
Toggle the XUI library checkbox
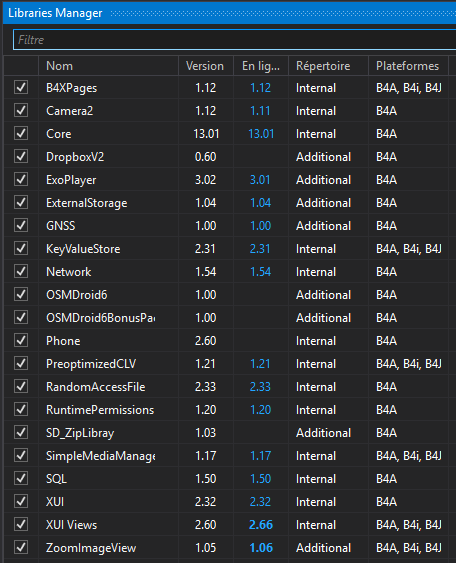[x=21, y=501]
